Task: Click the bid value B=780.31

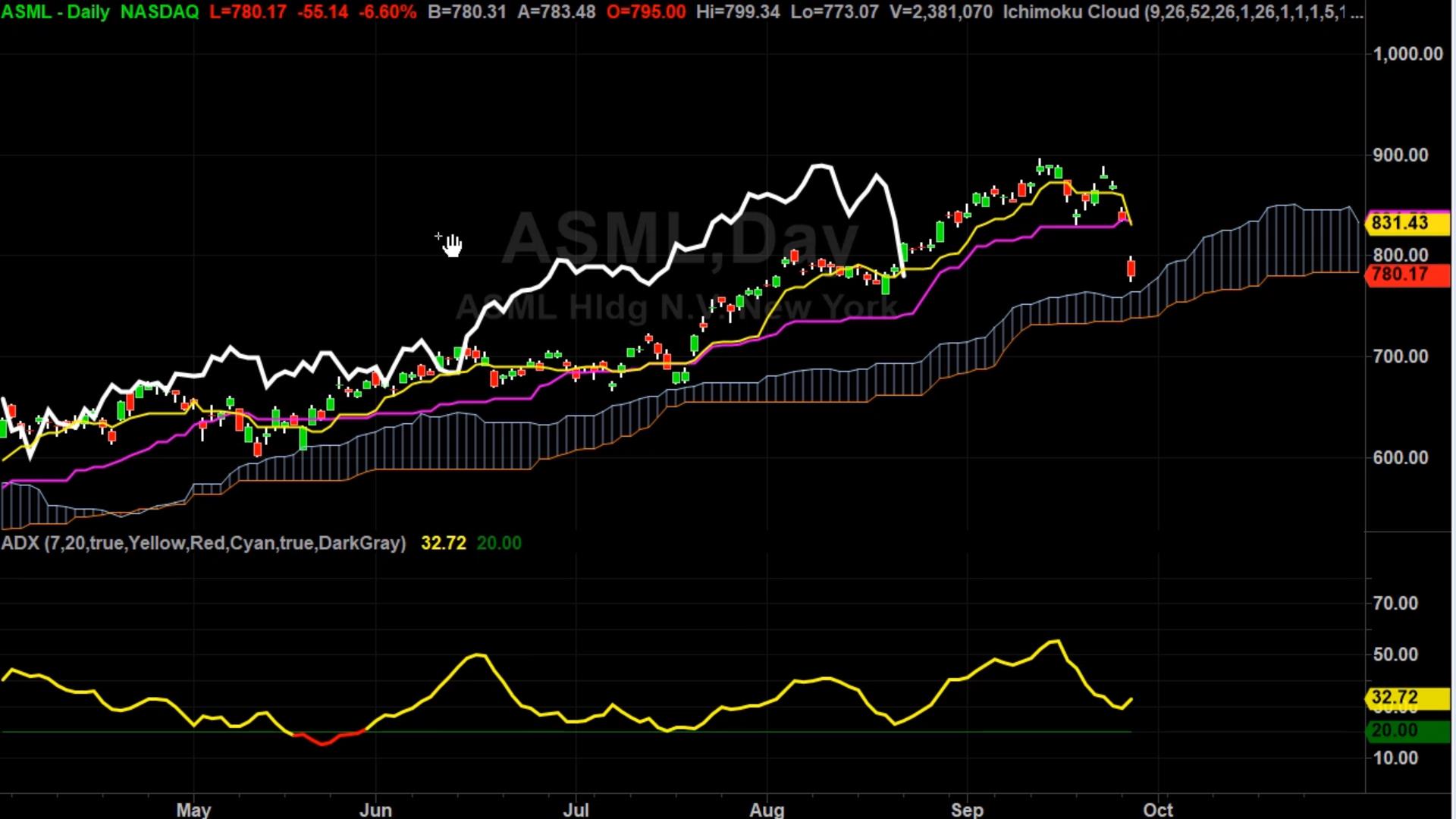Action: 466,12
